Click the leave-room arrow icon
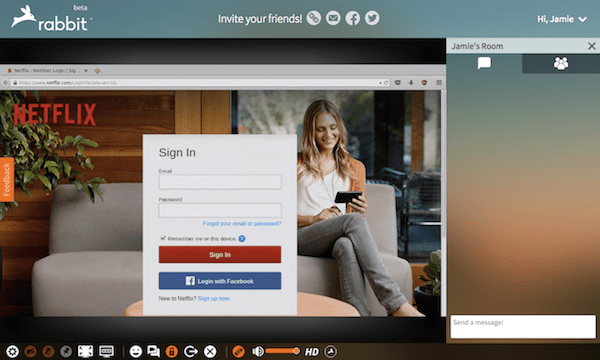The width and height of the screenshot is (600, 360). point(191,351)
